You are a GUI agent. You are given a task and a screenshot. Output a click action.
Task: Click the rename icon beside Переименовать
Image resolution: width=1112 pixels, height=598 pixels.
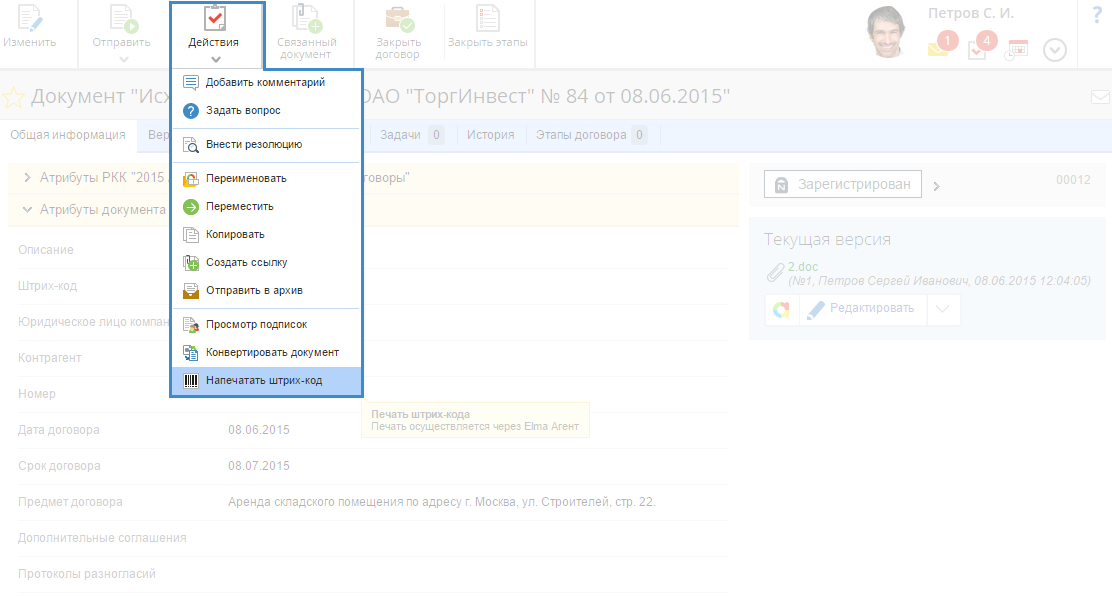191,179
